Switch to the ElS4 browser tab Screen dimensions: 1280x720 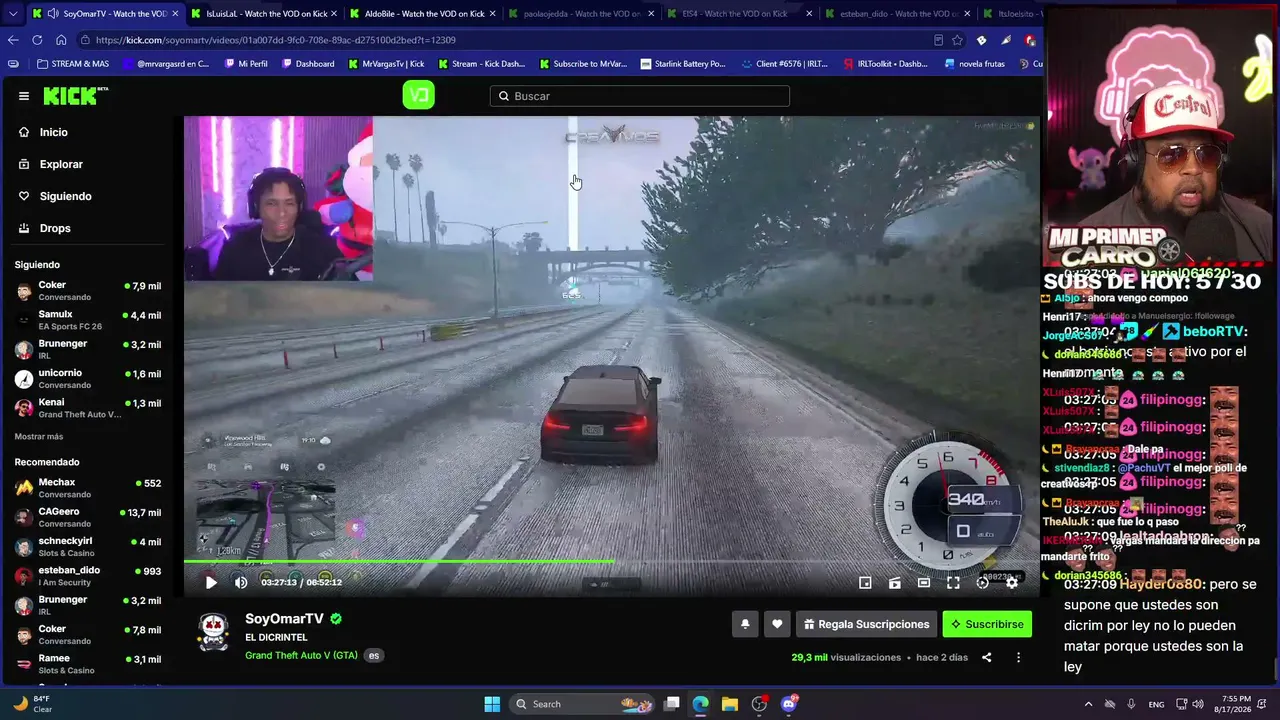click(738, 14)
